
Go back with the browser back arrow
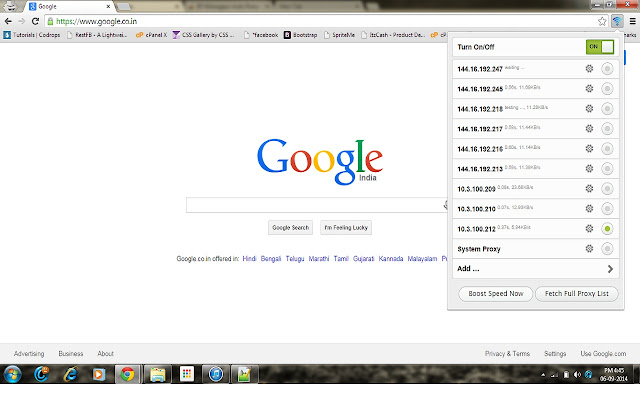pyautogui.click(x=8, y=21)
